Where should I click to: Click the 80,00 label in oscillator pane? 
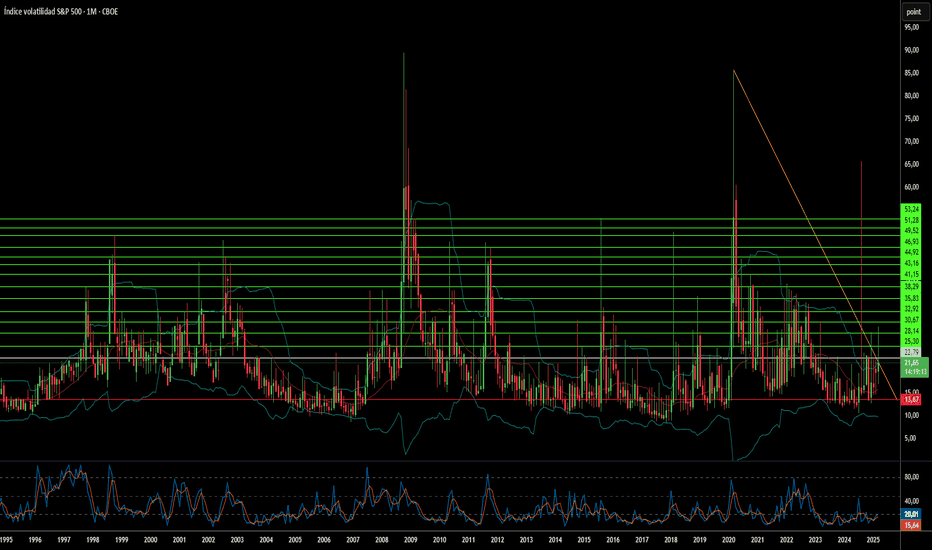[911, 477]
